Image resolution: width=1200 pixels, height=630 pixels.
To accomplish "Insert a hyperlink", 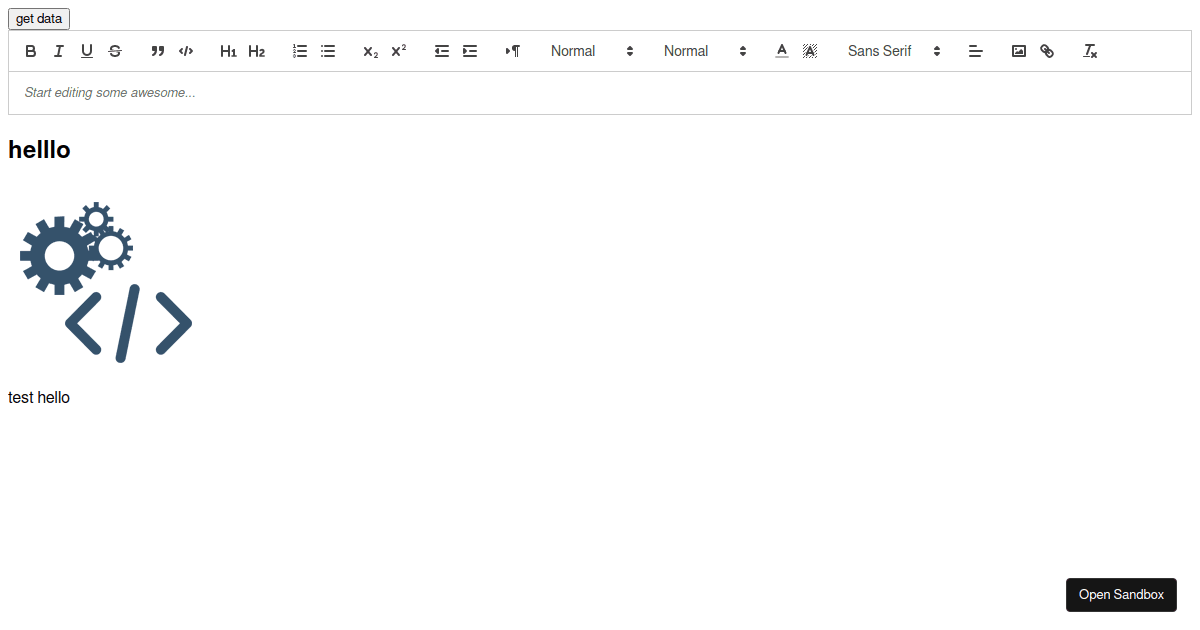I will pyautogui.click(x=1046, y=51).
